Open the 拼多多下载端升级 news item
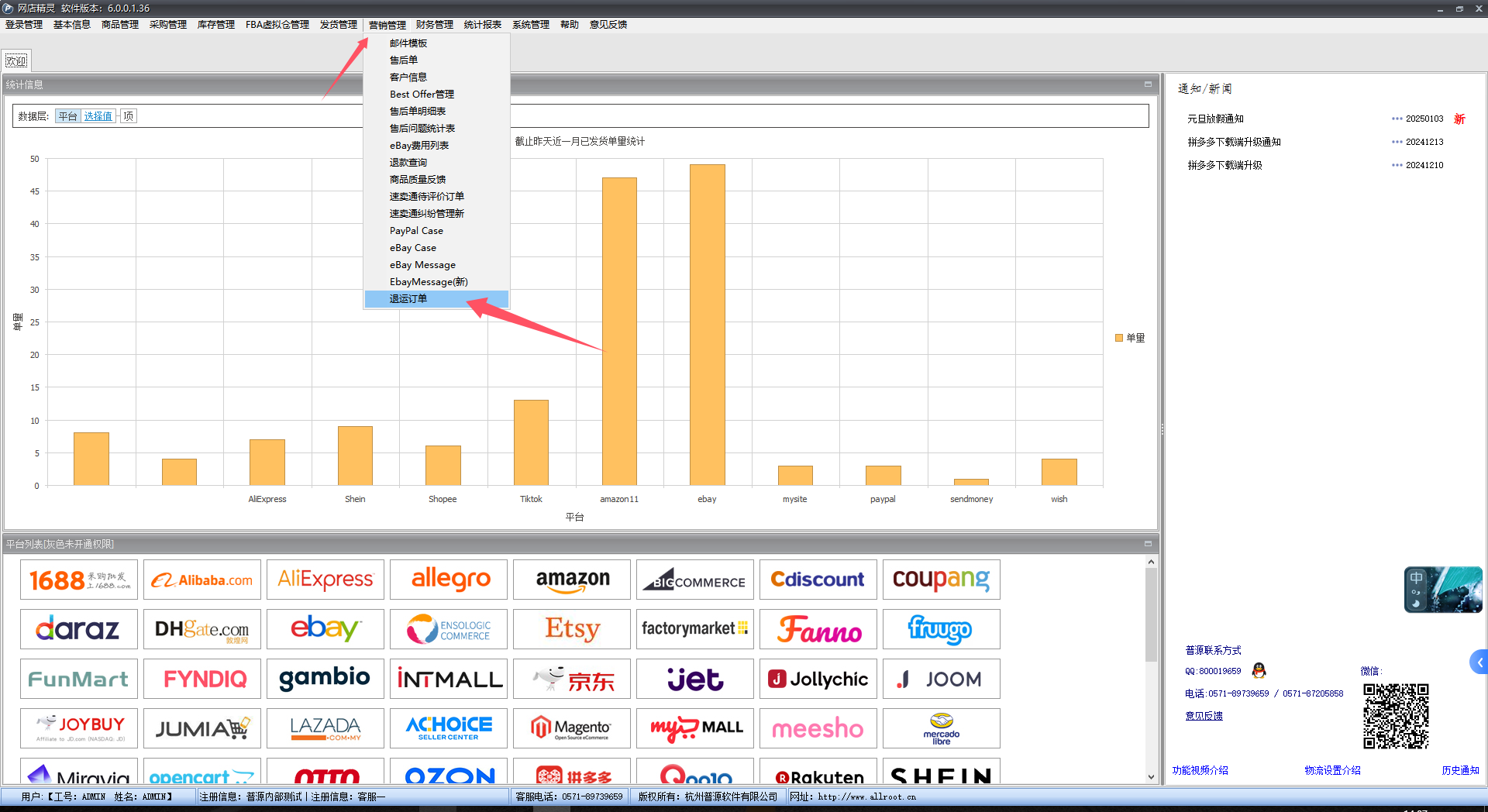This screenshot has width=1488, height=812. coord(1224,165)
